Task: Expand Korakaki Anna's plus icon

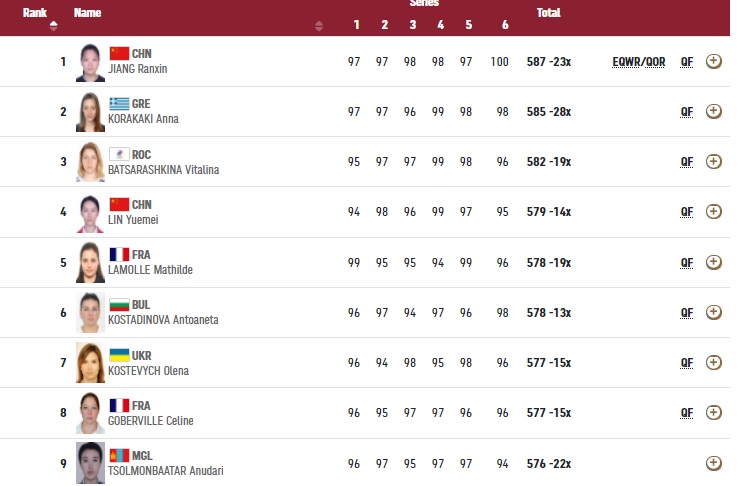Action: 713,111
